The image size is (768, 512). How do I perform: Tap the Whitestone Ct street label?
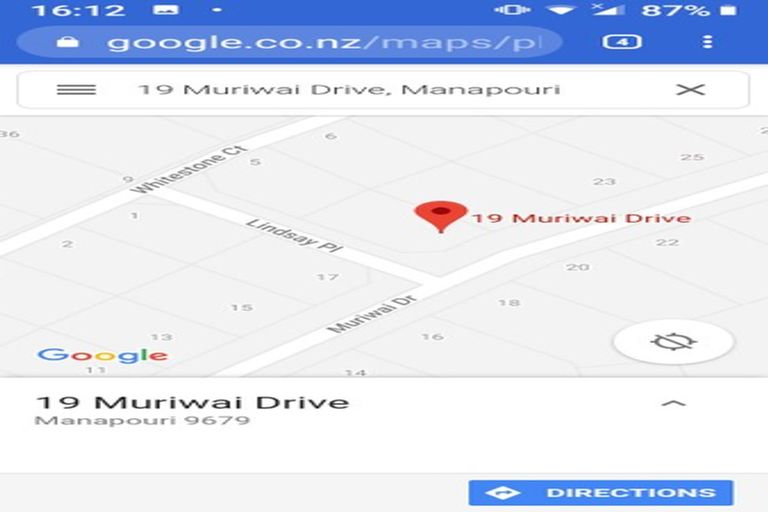(190, 170)
